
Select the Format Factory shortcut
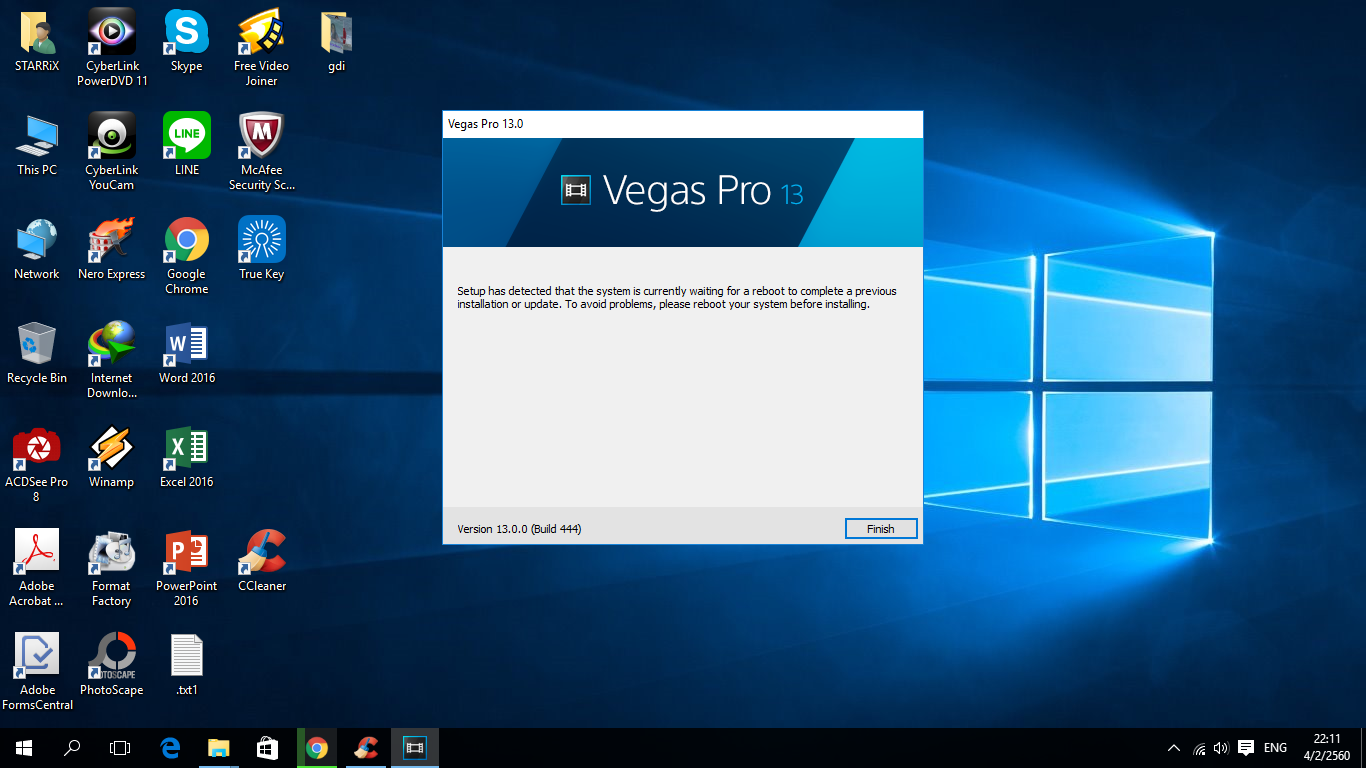pos(112,567)
